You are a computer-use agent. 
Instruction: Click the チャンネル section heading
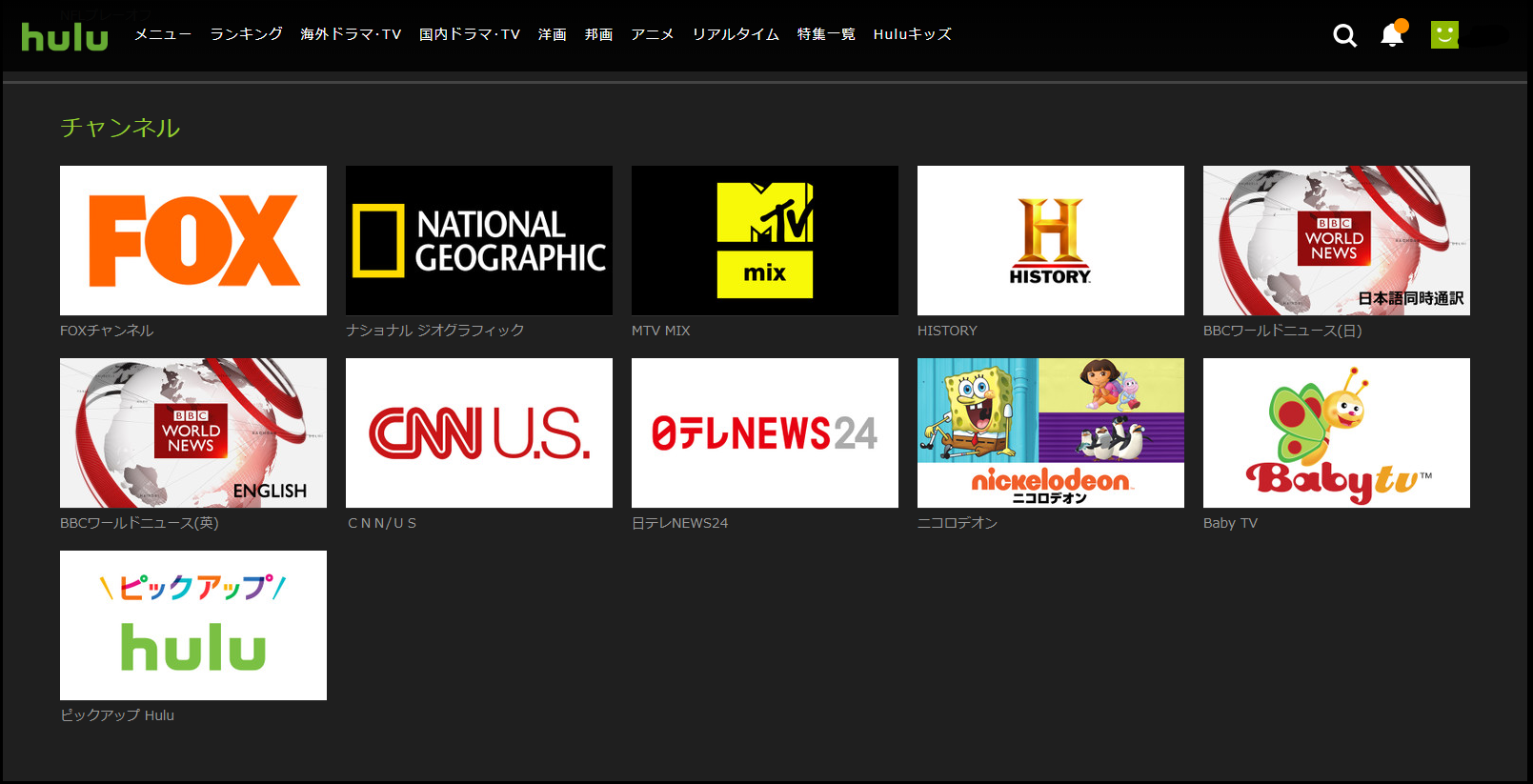point(120,128)
